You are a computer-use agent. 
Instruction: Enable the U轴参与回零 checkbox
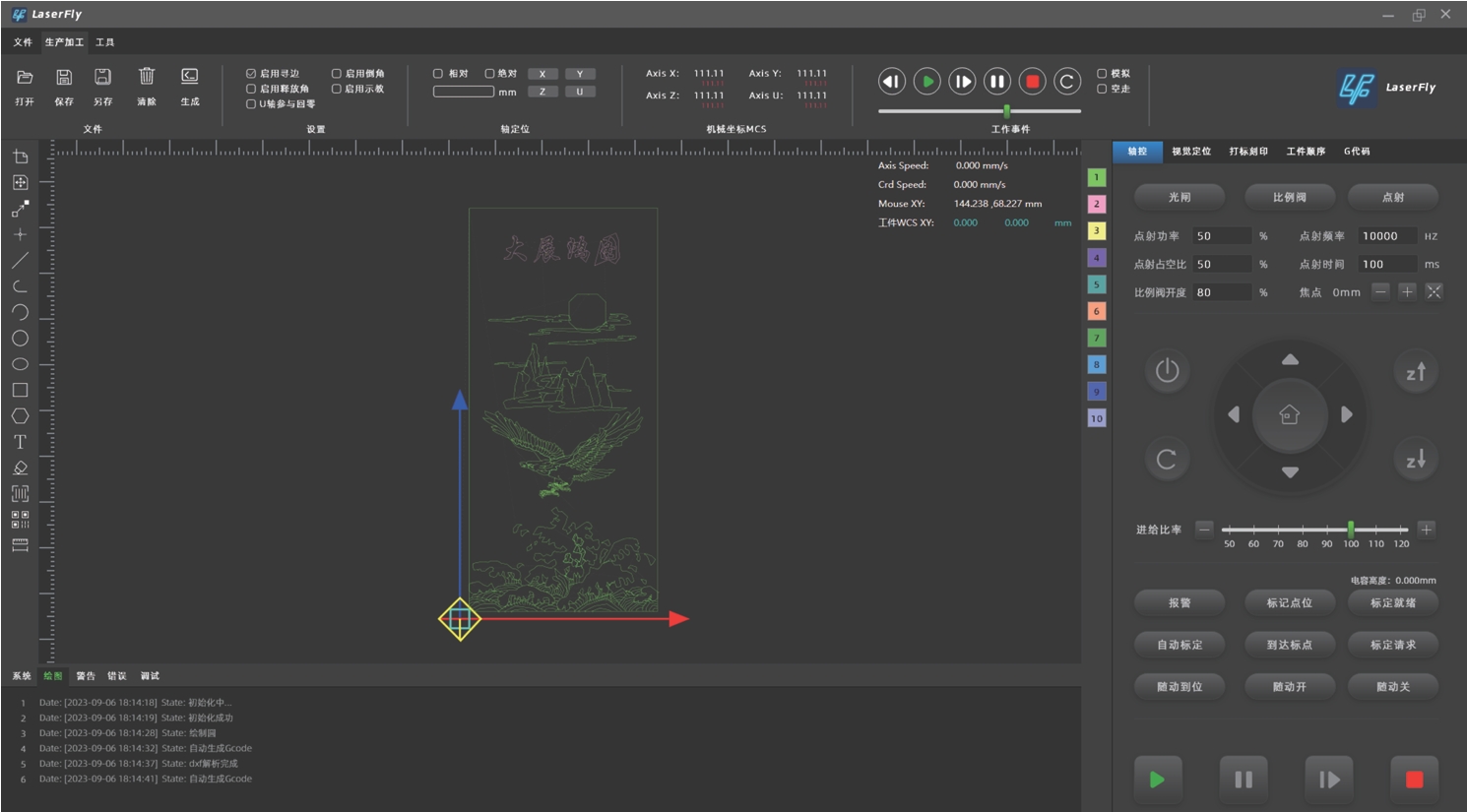click(x=251, y=103)
